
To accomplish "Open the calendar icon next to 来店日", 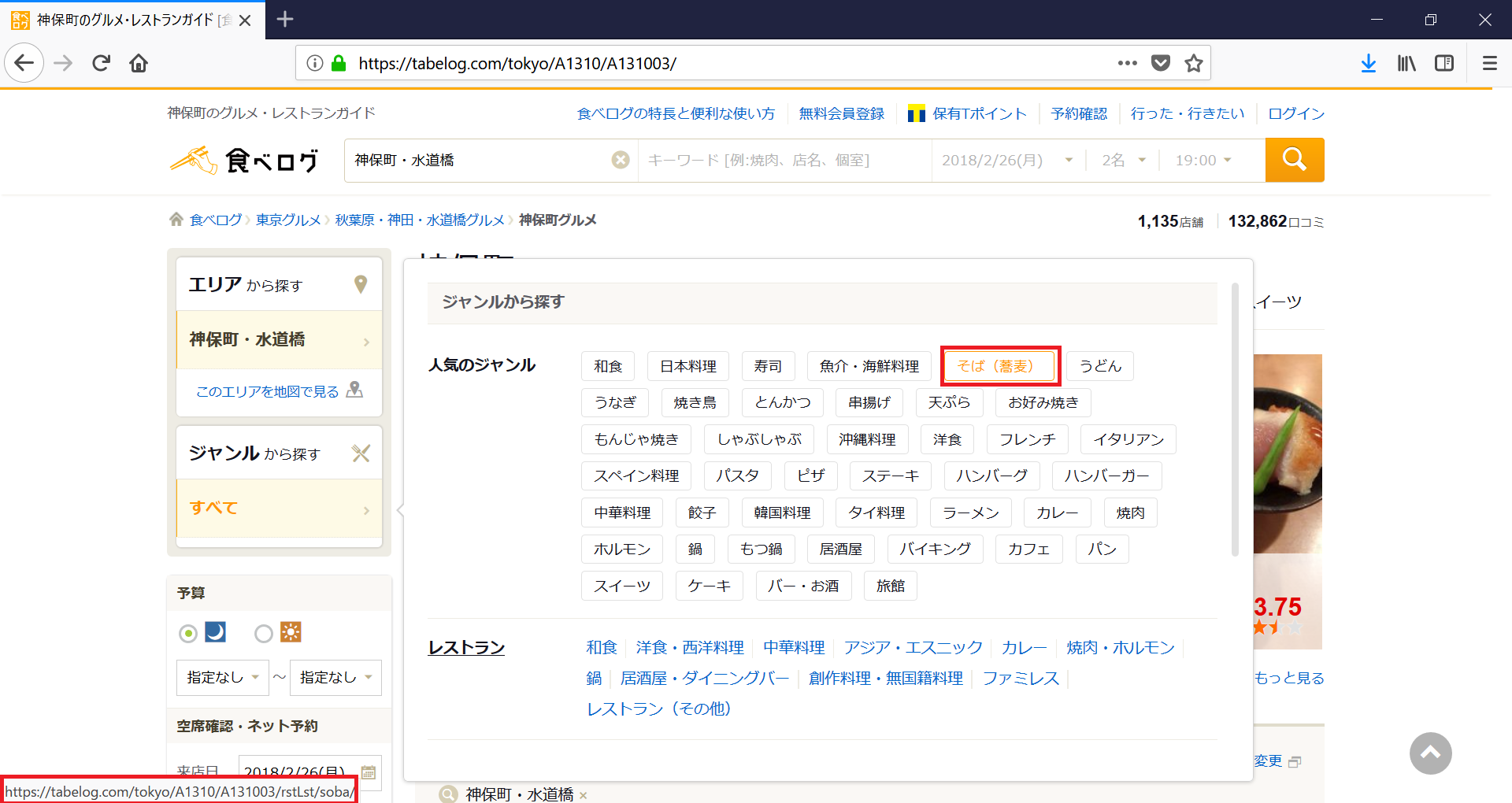I will pyautogui.click(x=369, y=772).
